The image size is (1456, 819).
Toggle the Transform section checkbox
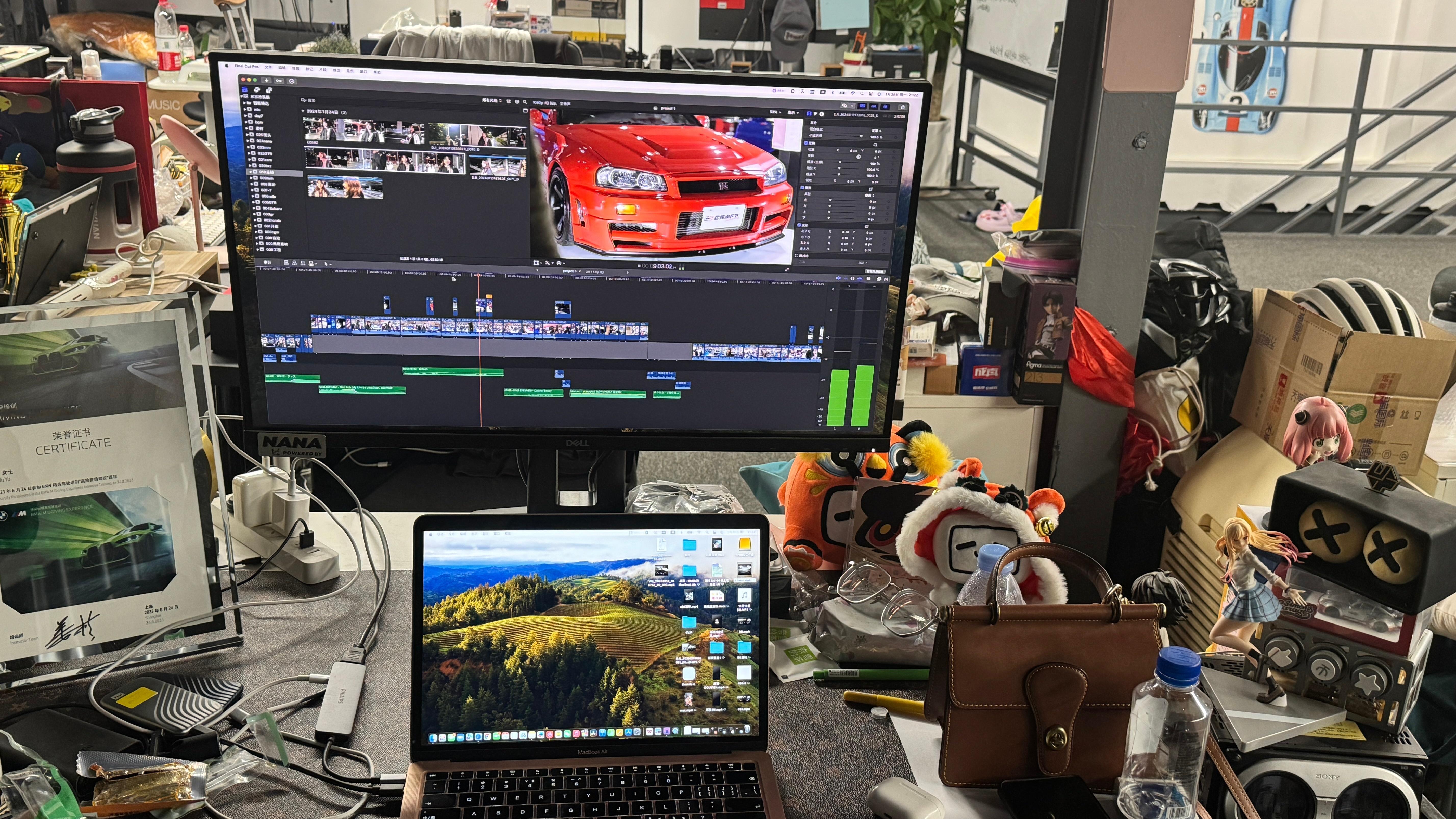[806, 143]
